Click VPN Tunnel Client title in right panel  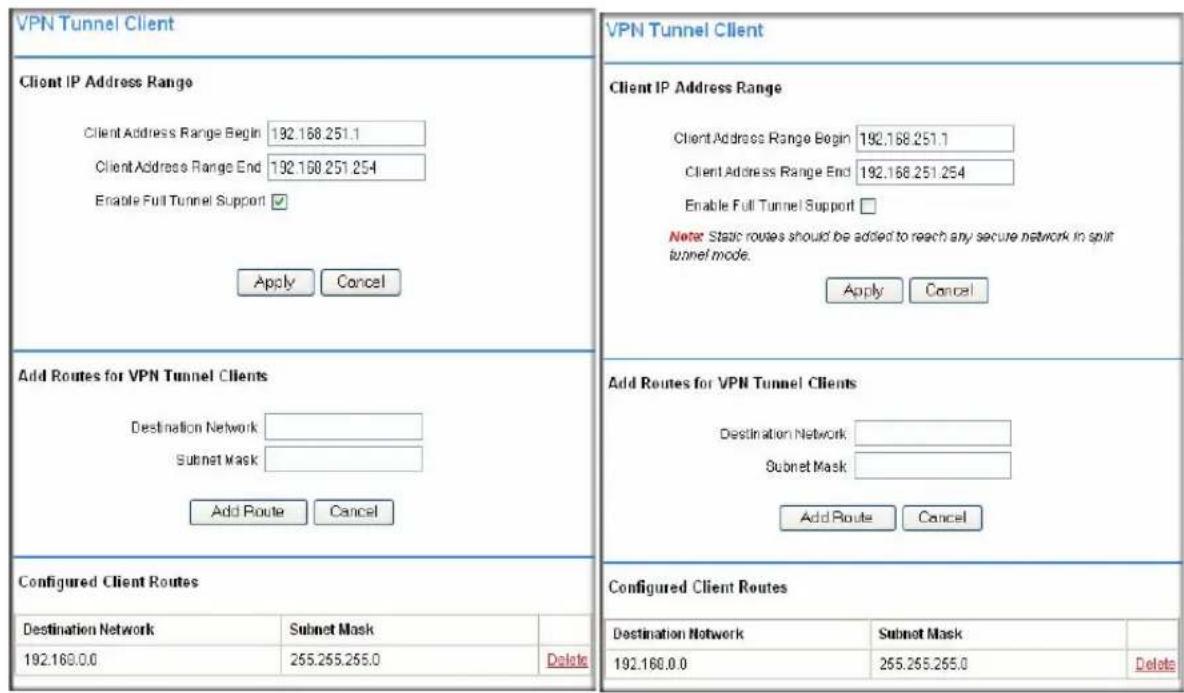coord(684,30)
